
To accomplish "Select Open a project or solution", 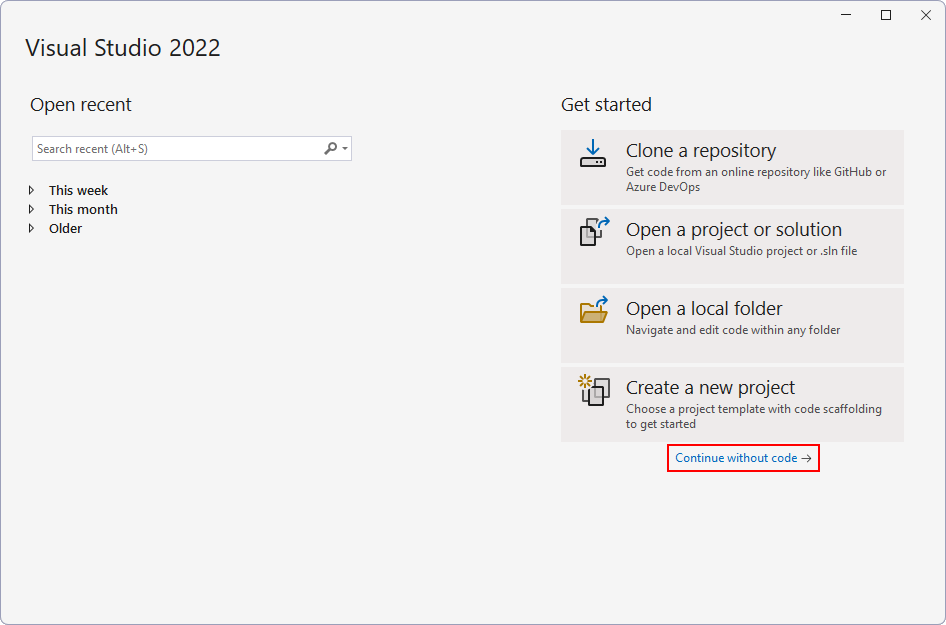I will coord(732,245).
